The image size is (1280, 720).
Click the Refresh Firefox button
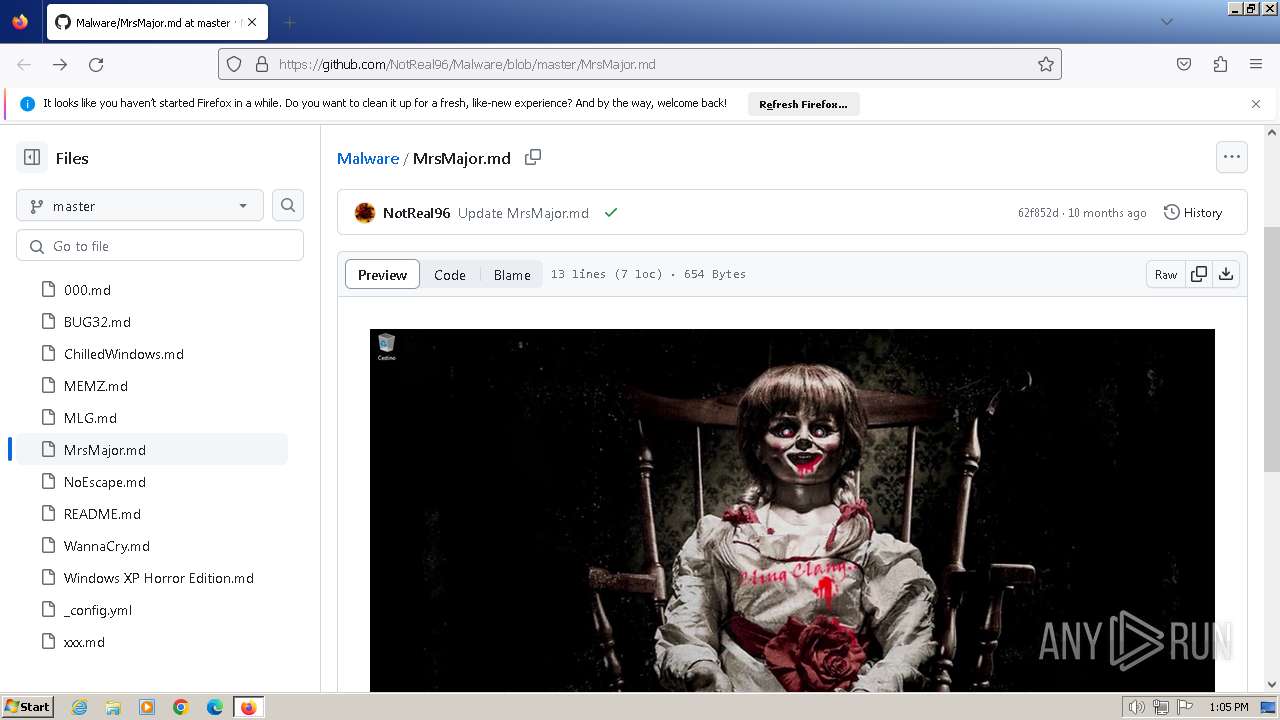pyautogui.click(x=803, y=104)
